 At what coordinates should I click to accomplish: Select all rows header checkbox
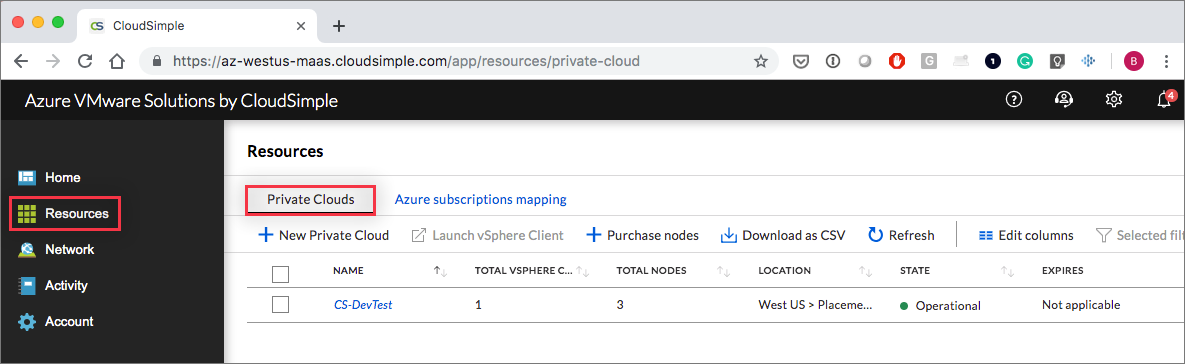coord(280,273)
